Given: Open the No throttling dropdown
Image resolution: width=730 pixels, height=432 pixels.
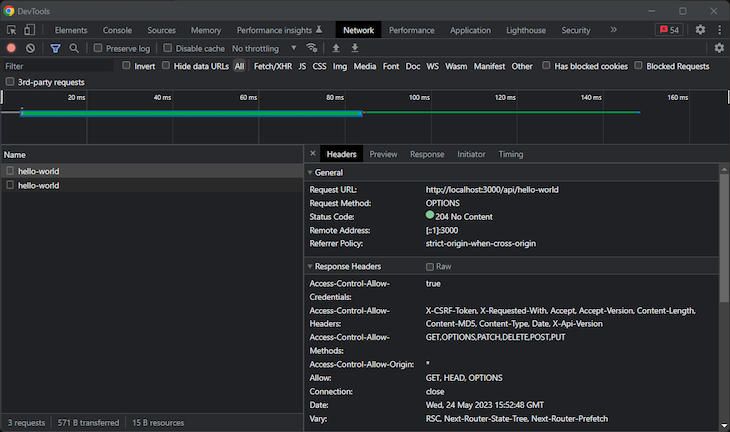Looking at the screenshot, I should pyautogui.click(x=264, y=48).
